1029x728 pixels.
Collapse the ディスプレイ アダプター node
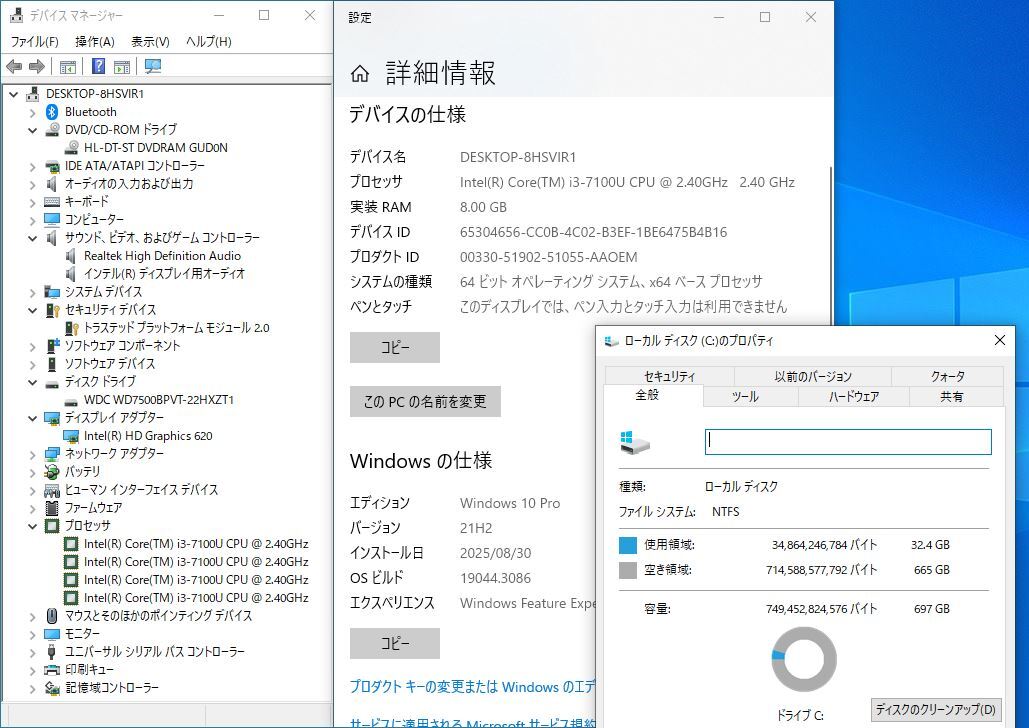click(x=32, y=418)
